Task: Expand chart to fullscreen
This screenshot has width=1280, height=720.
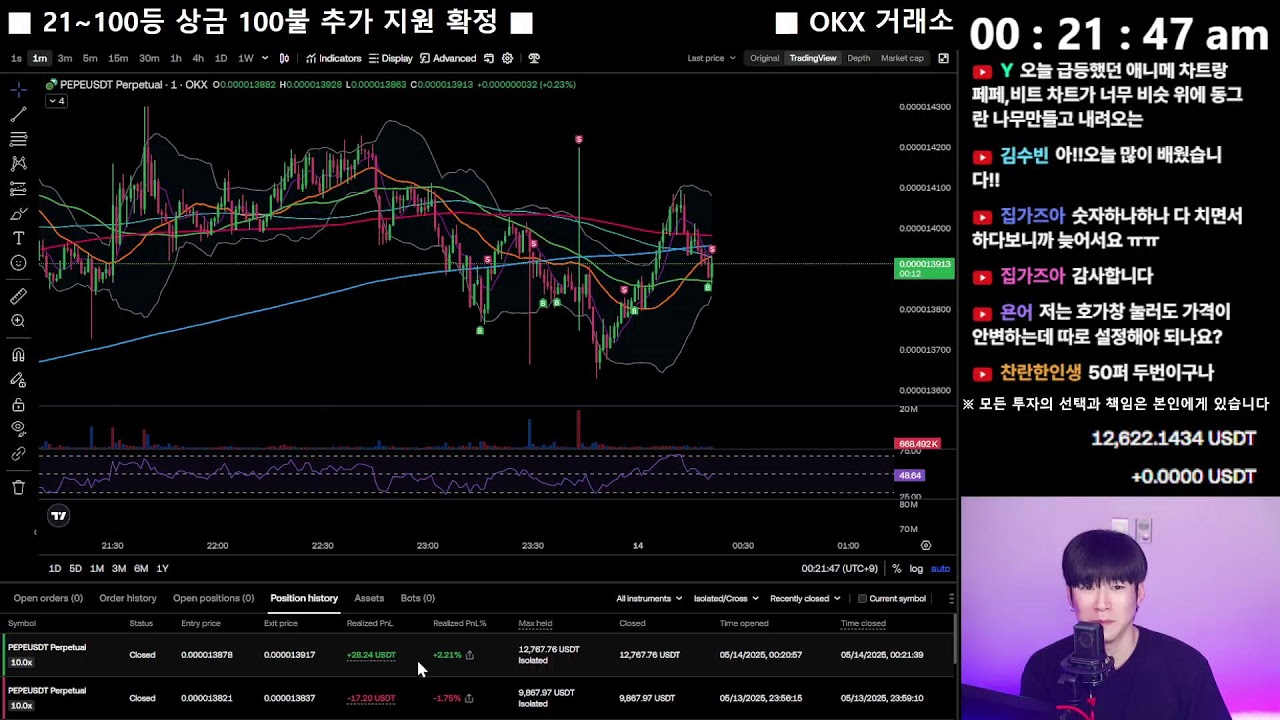Action: [943, 58]
